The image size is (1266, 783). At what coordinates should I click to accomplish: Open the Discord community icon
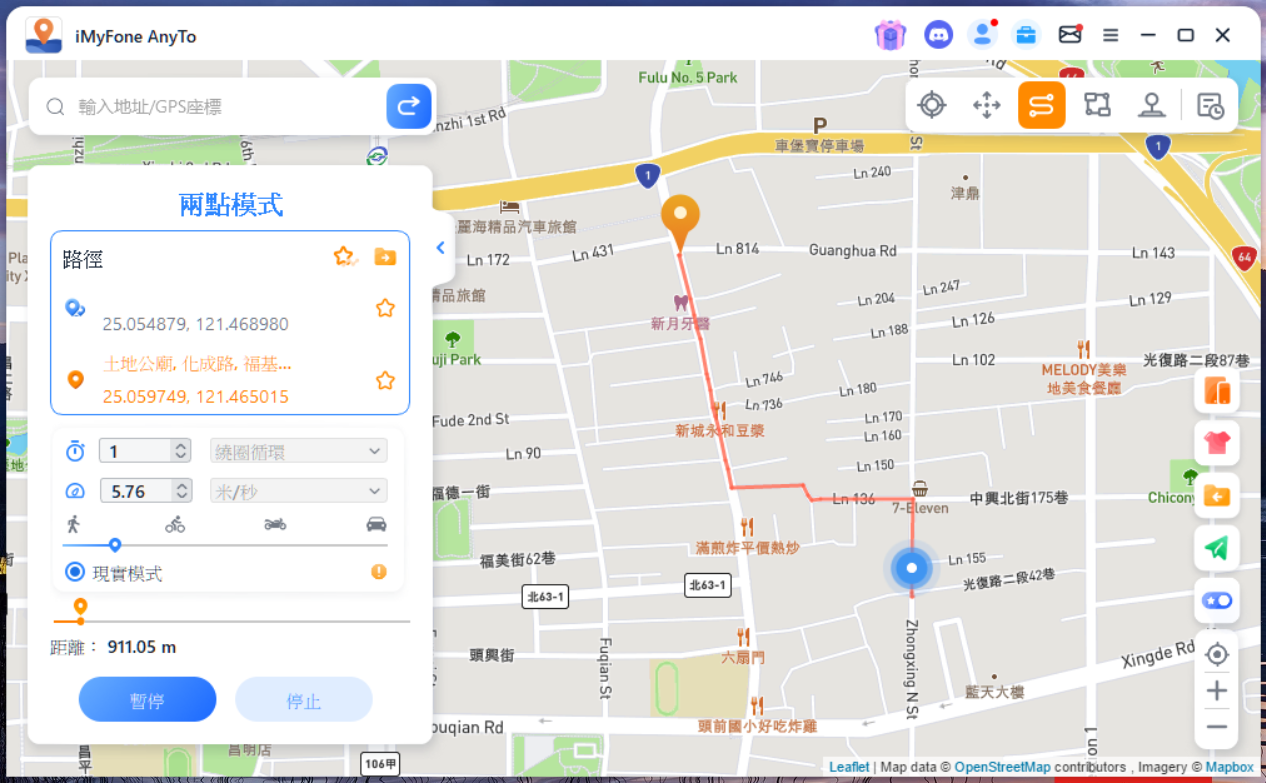pyautogui.click(x=938, y=35)
